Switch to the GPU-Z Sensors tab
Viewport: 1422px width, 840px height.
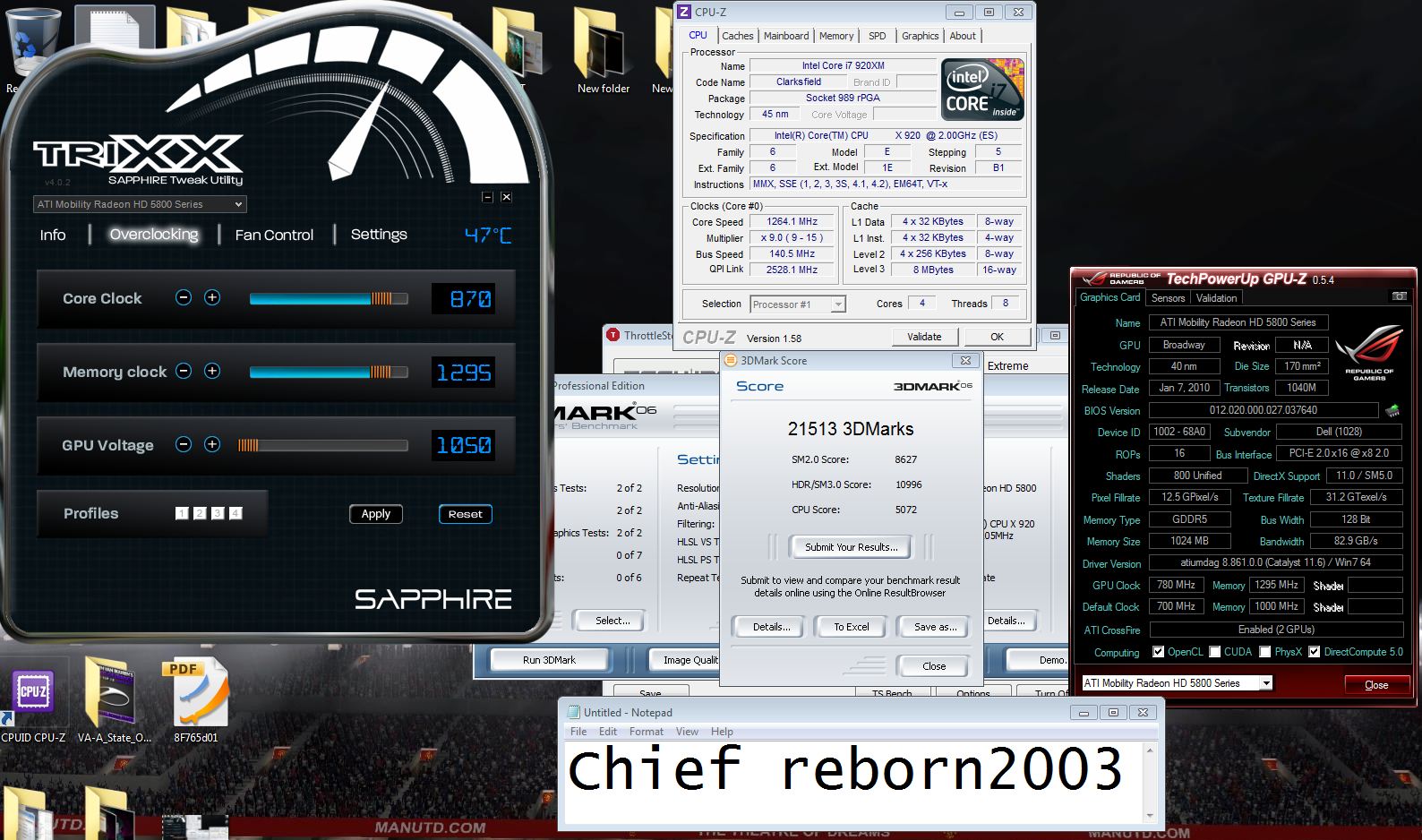(x=1168, y=298)
